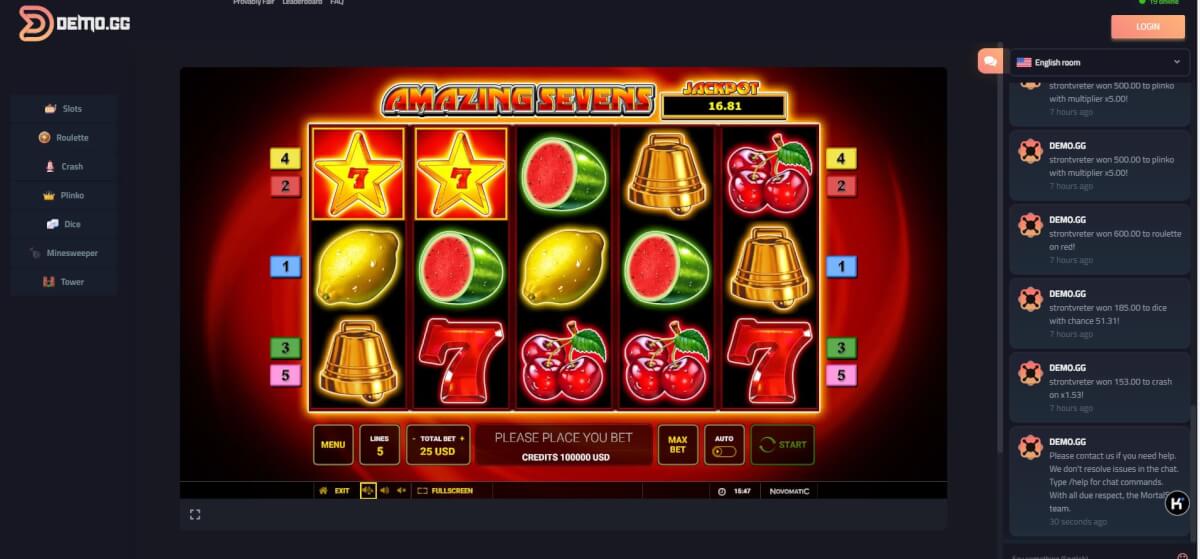Click the orange LOGIN button
This screenshot has height=559, width=1200.
[1147, 26]
